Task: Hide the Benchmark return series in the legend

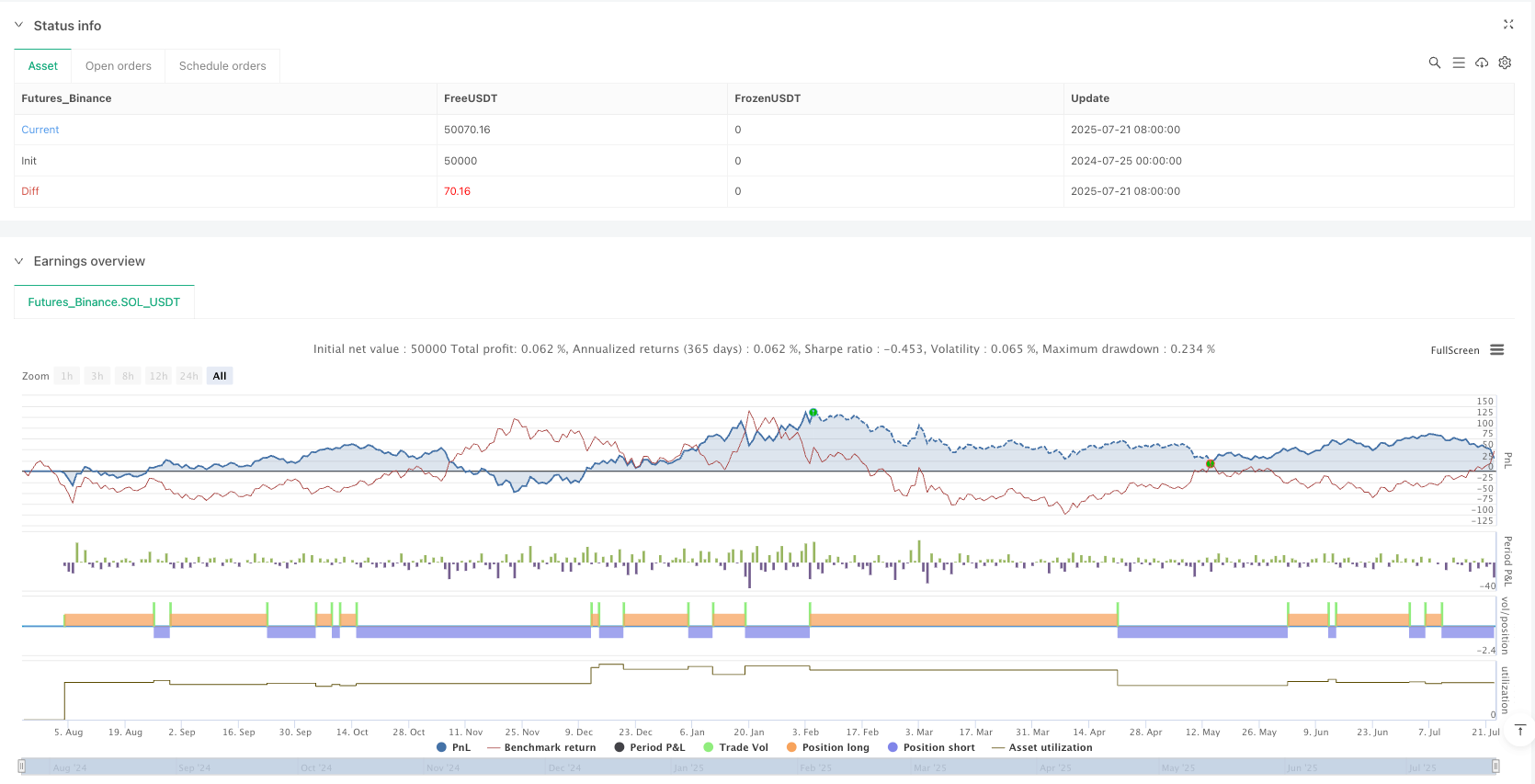Action: (541, 747)
